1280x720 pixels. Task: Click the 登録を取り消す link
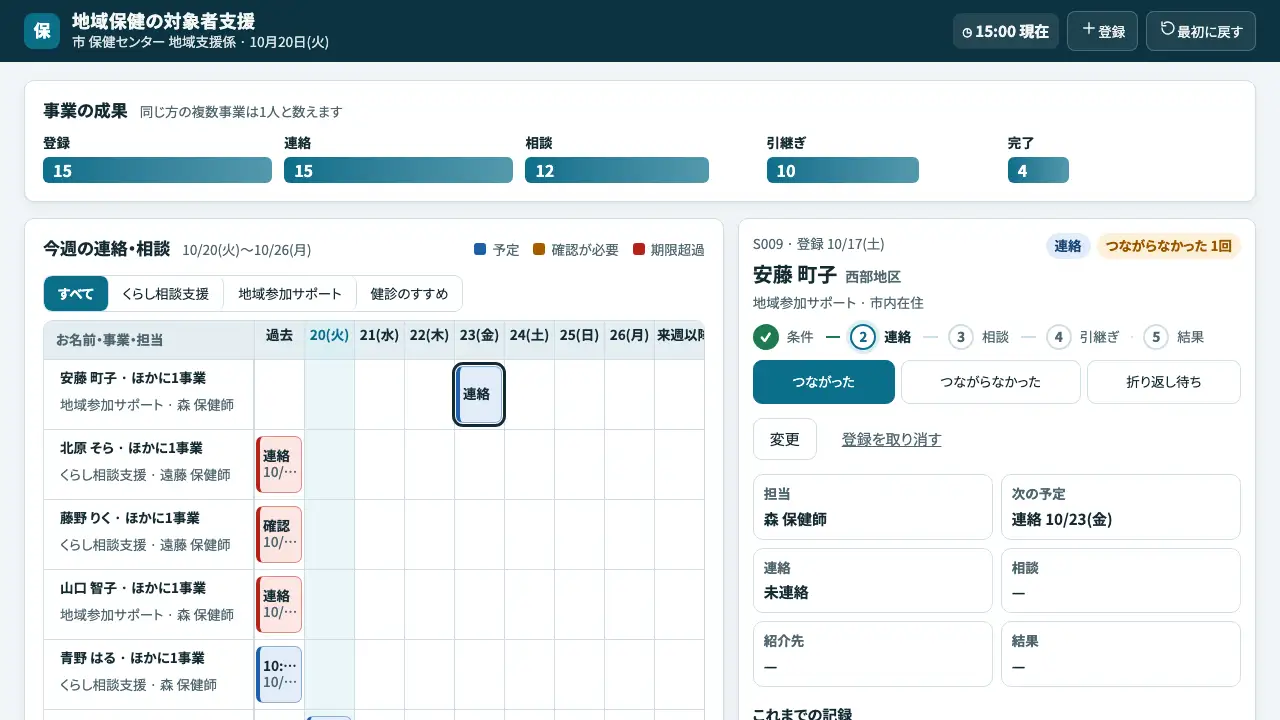coord(891,439)
